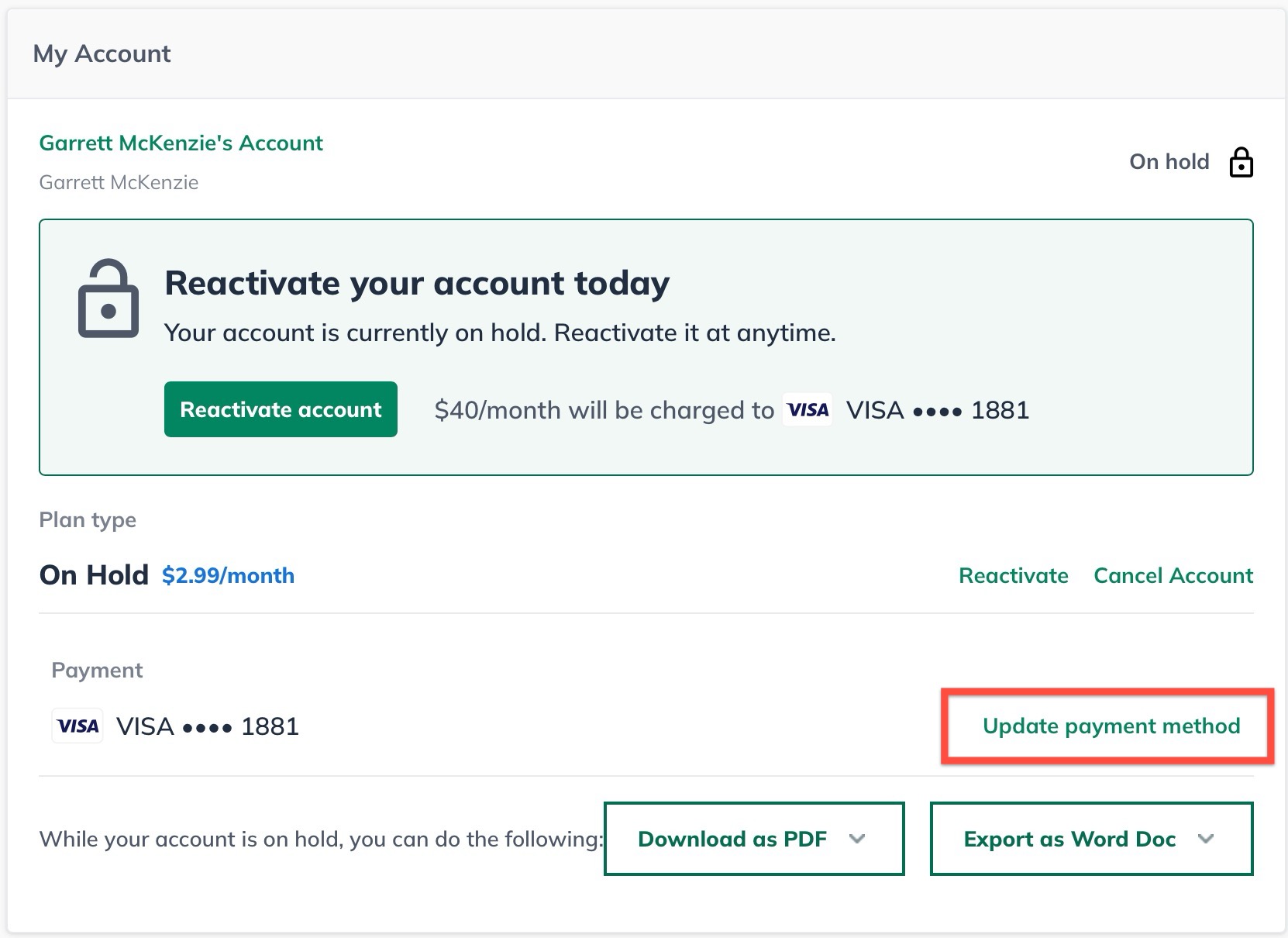Click the VISA card logo in the banner
Image resolution: width=1288 pixels, height=938 pixels.
(x=807, y=409)
